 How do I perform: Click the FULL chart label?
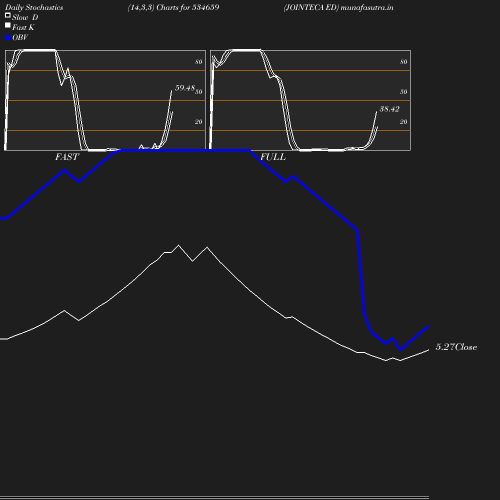coord(273,157)
